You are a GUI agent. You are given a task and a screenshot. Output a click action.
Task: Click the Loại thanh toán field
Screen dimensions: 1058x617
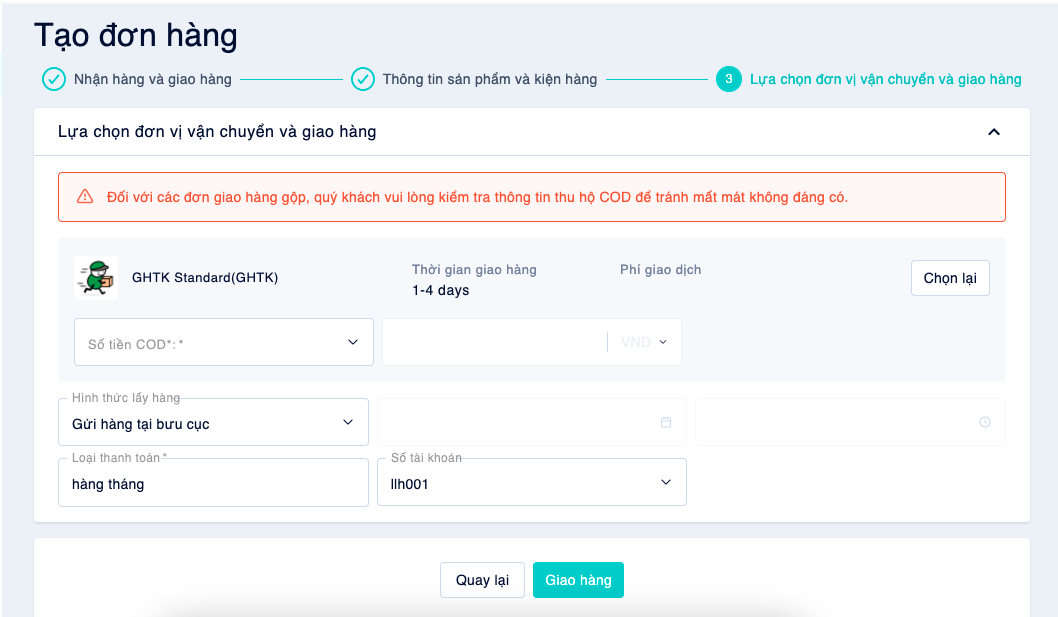(x=213, y=482)
